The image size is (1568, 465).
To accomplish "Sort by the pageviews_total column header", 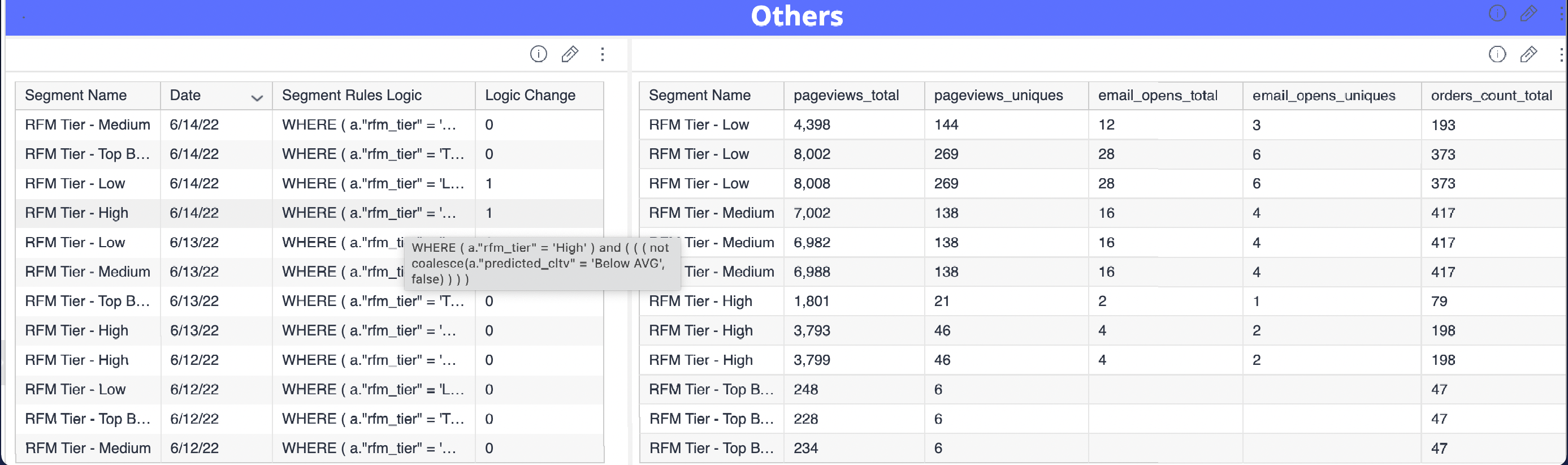I will (x=846, y=96).
